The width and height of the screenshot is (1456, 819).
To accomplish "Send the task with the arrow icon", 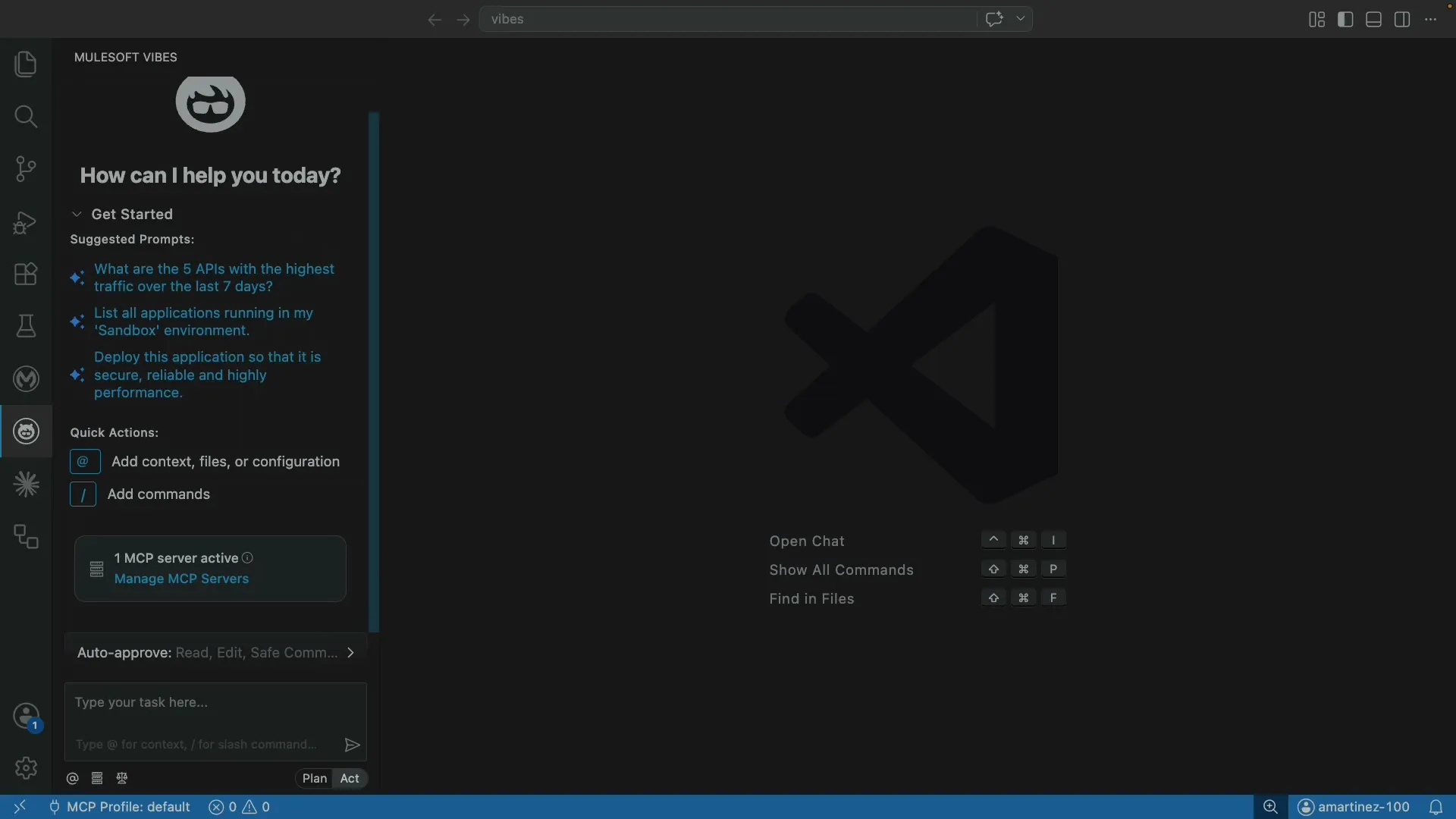I will click(352, 745).
